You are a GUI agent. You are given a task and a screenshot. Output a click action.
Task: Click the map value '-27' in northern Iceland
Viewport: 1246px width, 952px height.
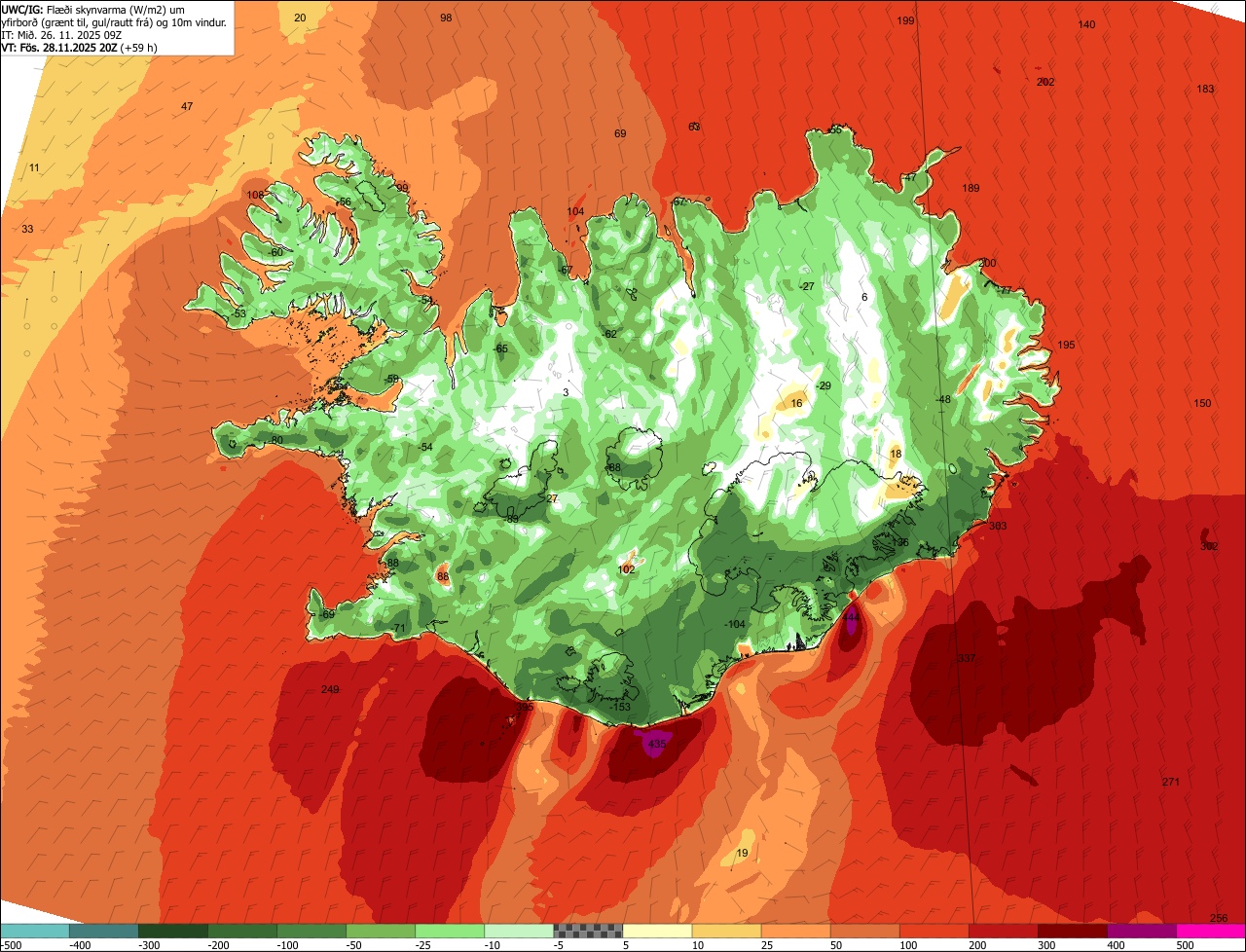point(806,286)
